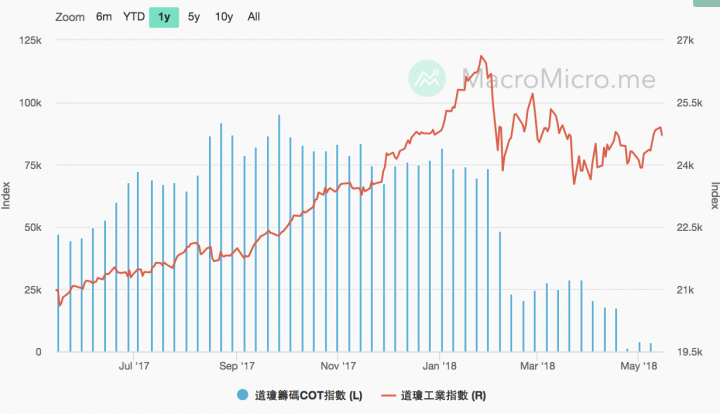Select the 6m zoom range
This screenshot has width=720, height=414.
coord(104,17)
